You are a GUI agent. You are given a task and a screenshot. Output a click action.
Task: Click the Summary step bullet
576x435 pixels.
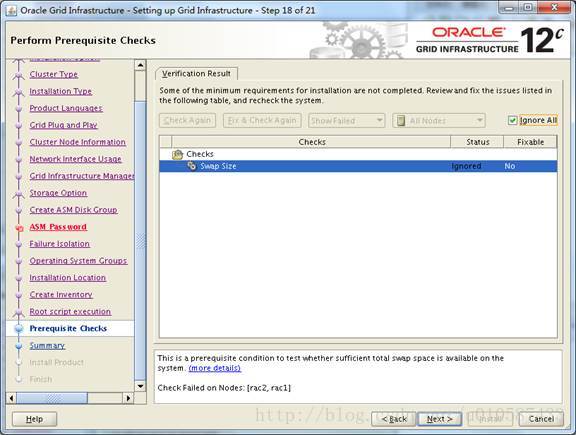pos(19,346)
